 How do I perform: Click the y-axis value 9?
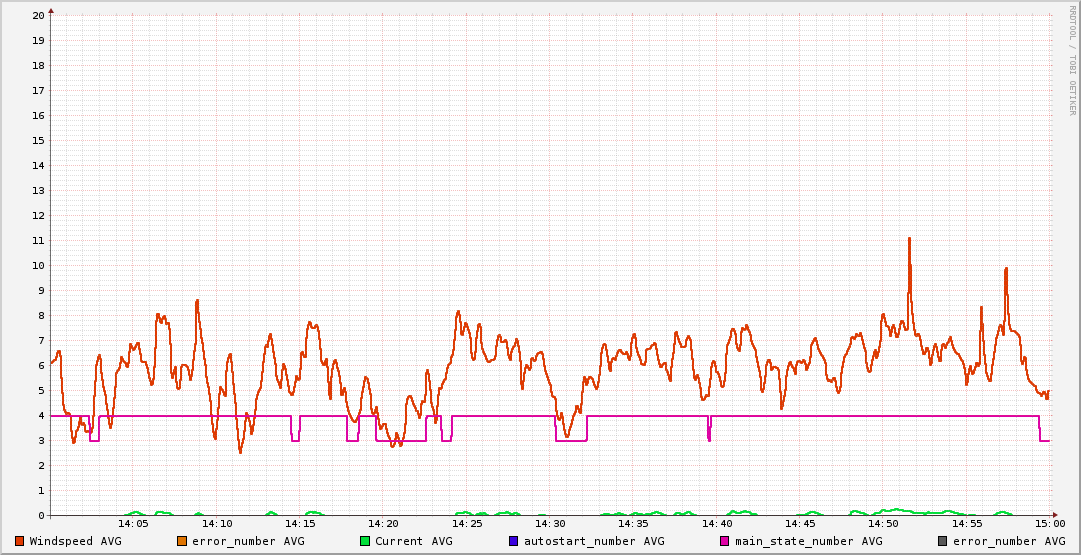click(x=41, y=290)
